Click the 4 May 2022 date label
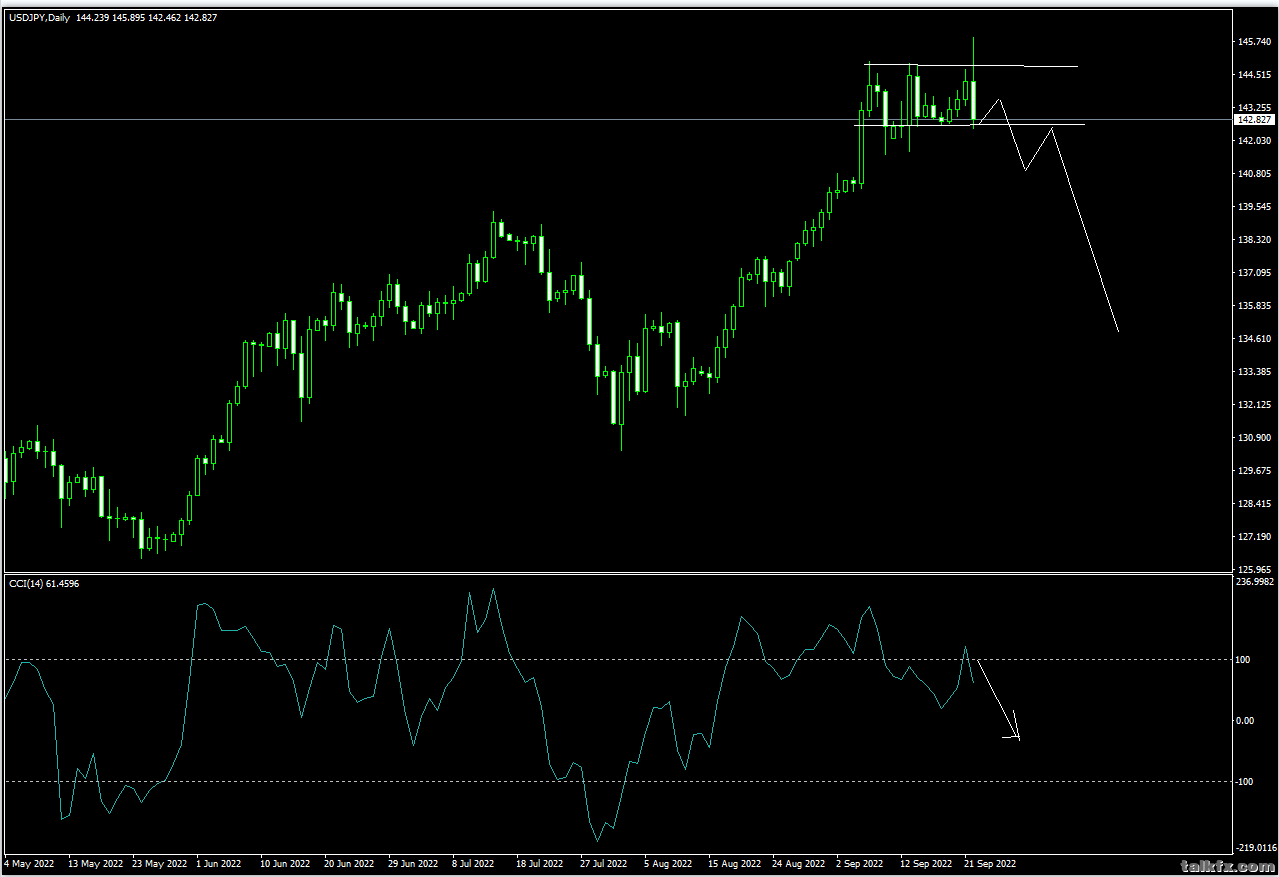Viewport: 1279px width, 877px height. click(x=30, y=863)
